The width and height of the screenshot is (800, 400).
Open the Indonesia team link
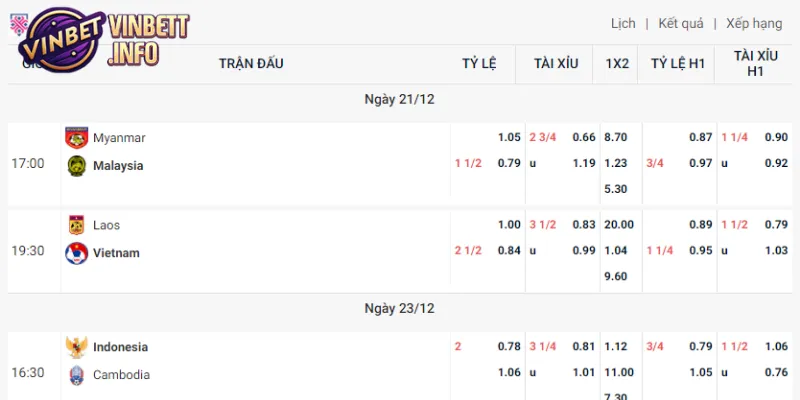120,347
